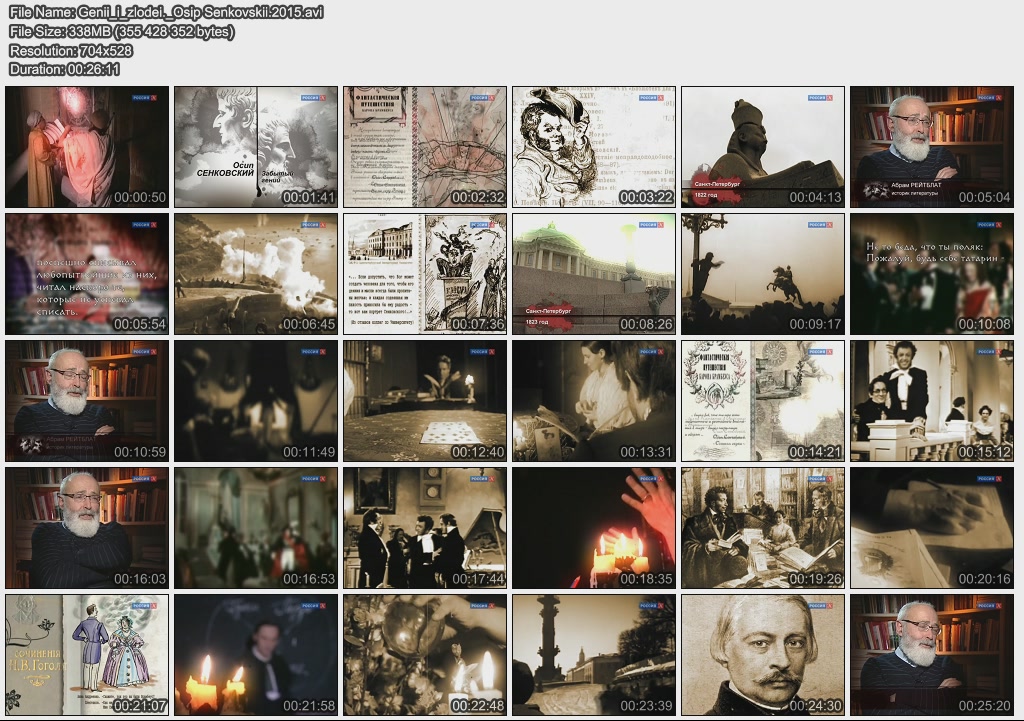Screen dimensions: 1024x721
Task: Click the thumbnail timestamped 00:00:50
Action: (87, 147)
